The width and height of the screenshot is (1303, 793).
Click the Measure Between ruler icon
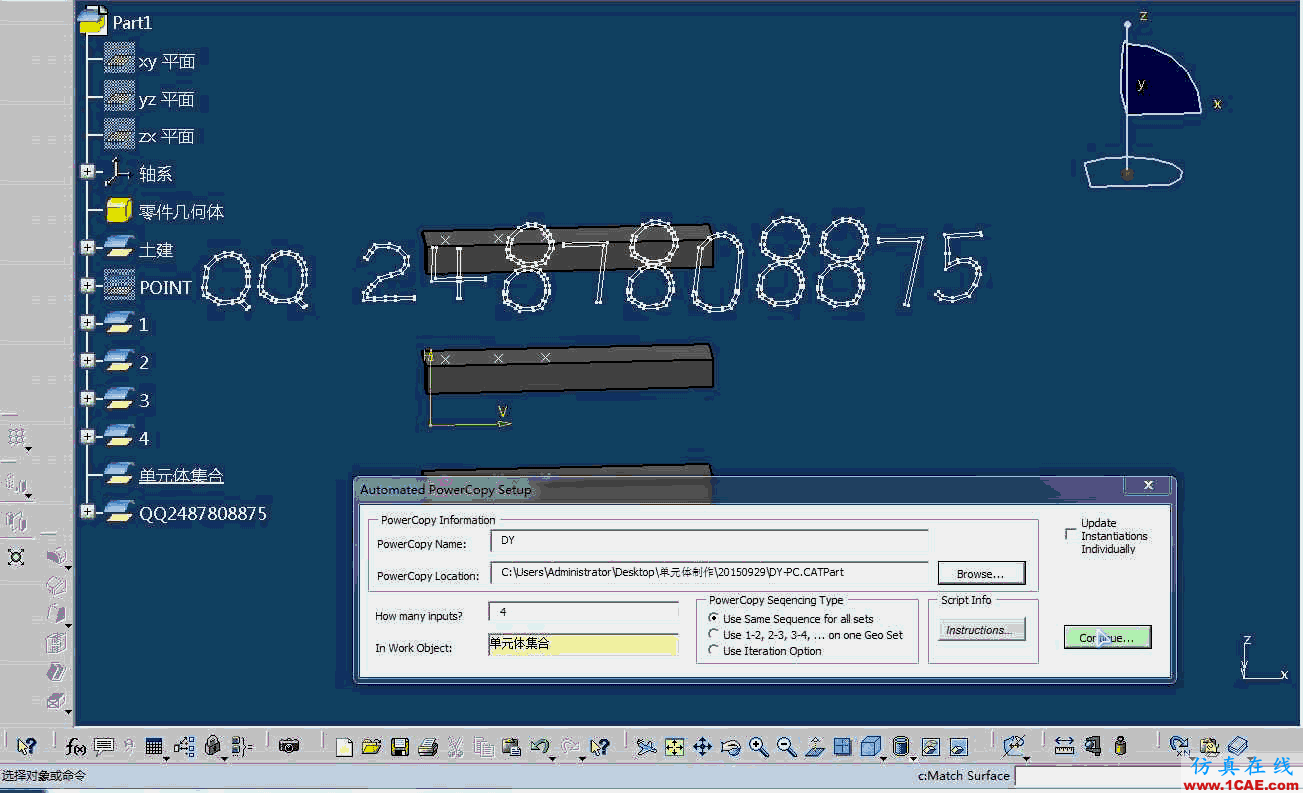pyautogui.click(x=1063, y=746)
